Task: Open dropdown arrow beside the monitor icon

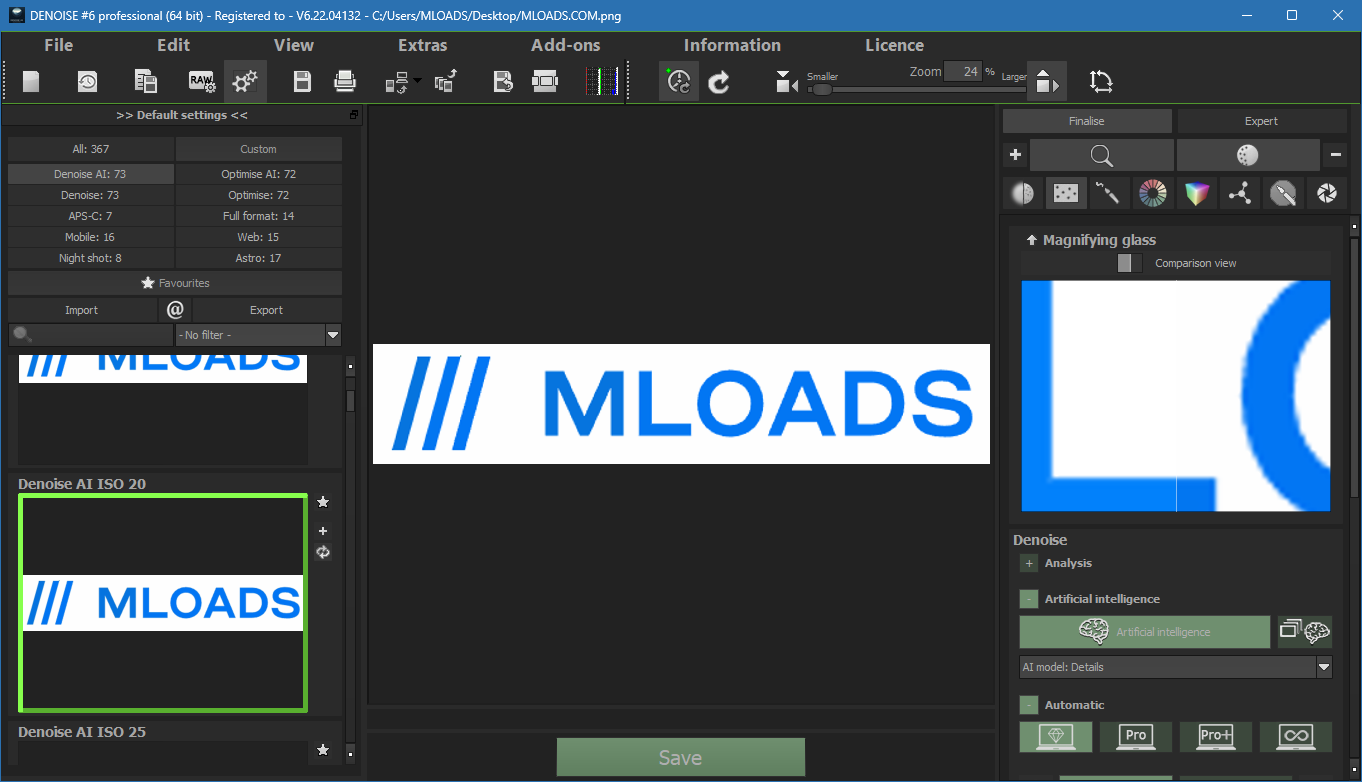Action: [417, 82]
